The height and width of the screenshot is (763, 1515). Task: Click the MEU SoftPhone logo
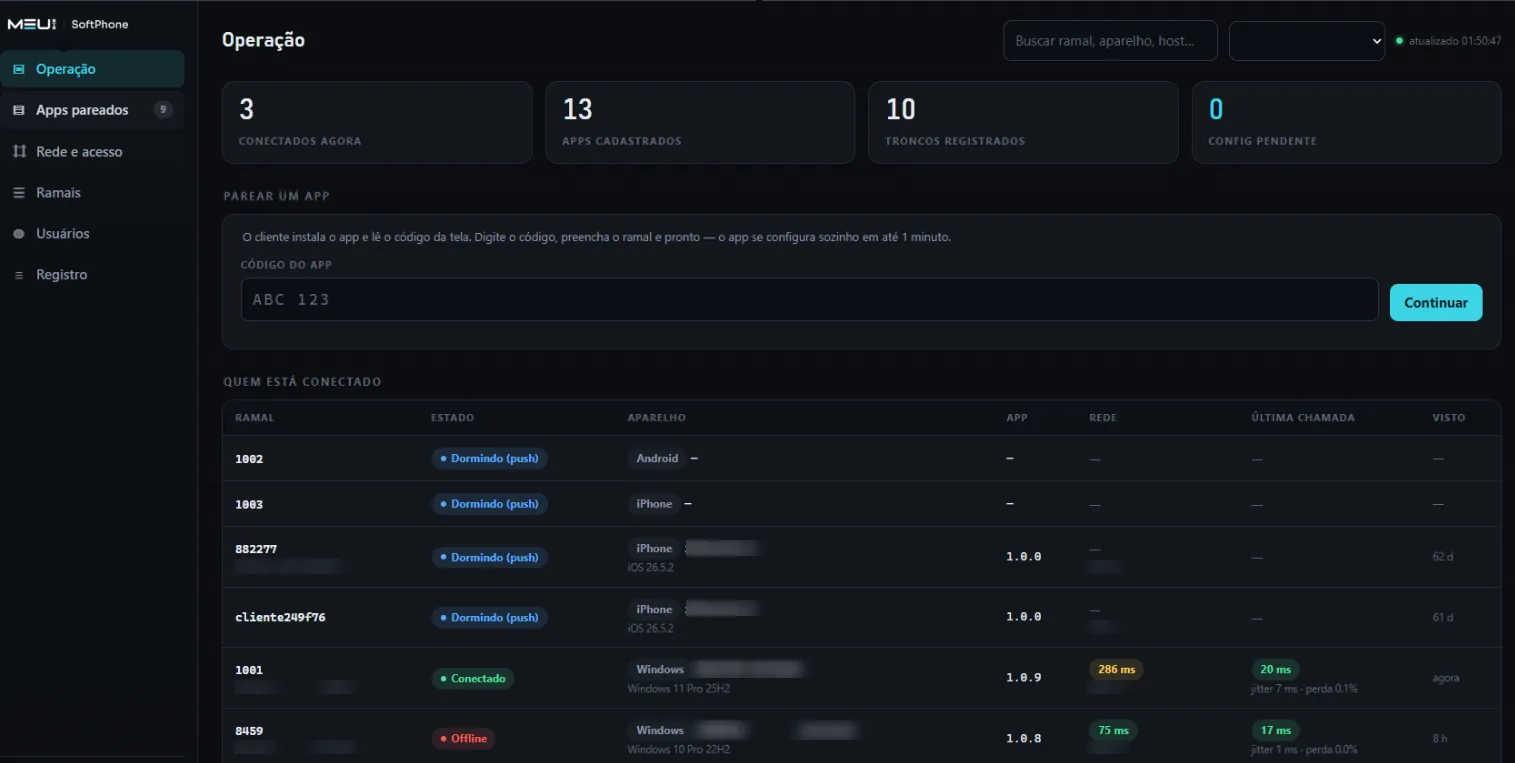pyautogui.click(x=68, y=24)
